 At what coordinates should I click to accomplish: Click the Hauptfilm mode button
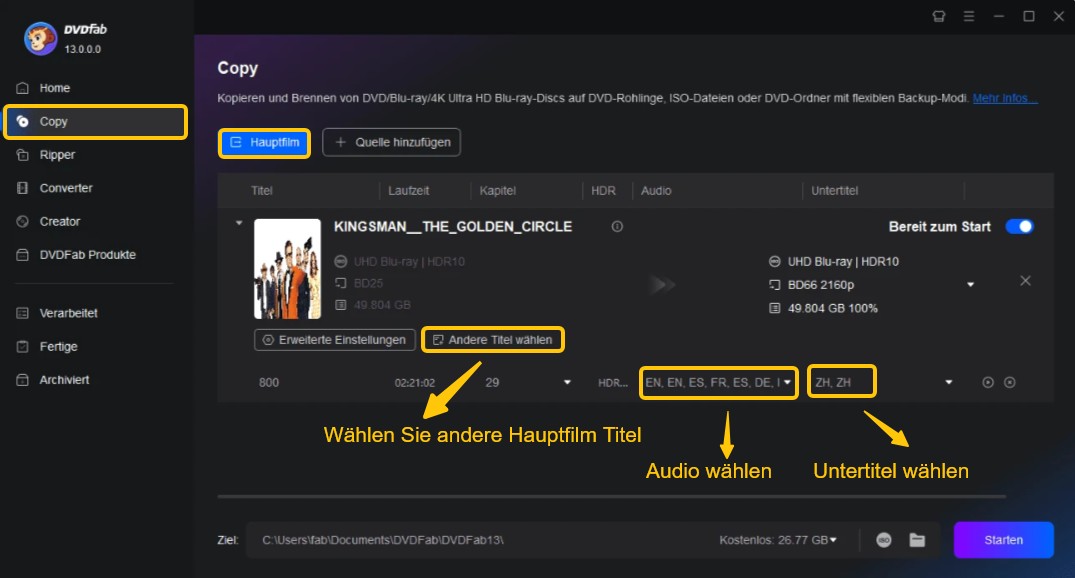[x=265, y=143]
